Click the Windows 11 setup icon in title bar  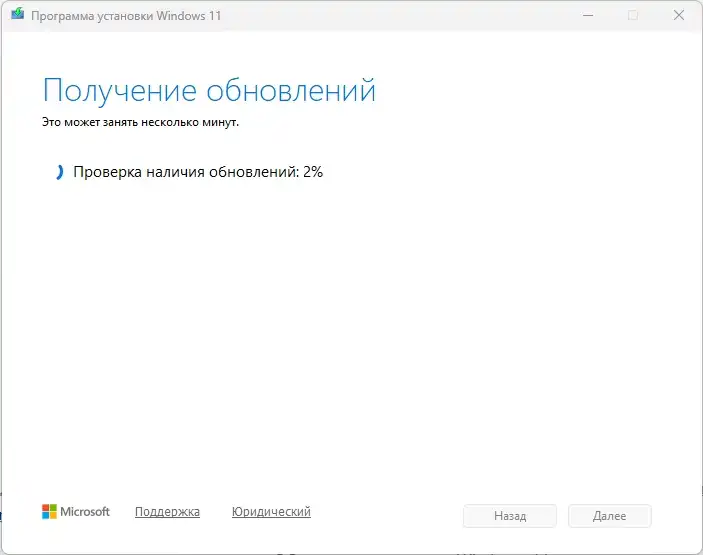pos(17,14)
